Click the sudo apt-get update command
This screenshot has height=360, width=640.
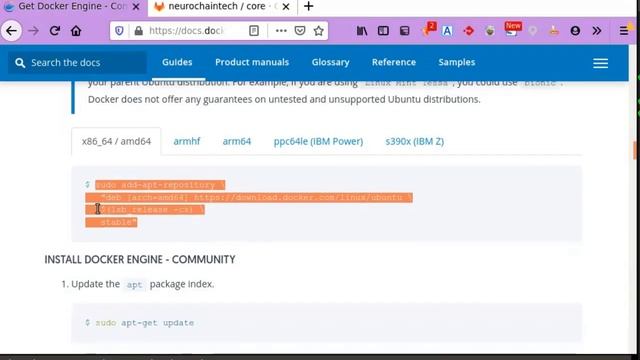click(144, 323)
